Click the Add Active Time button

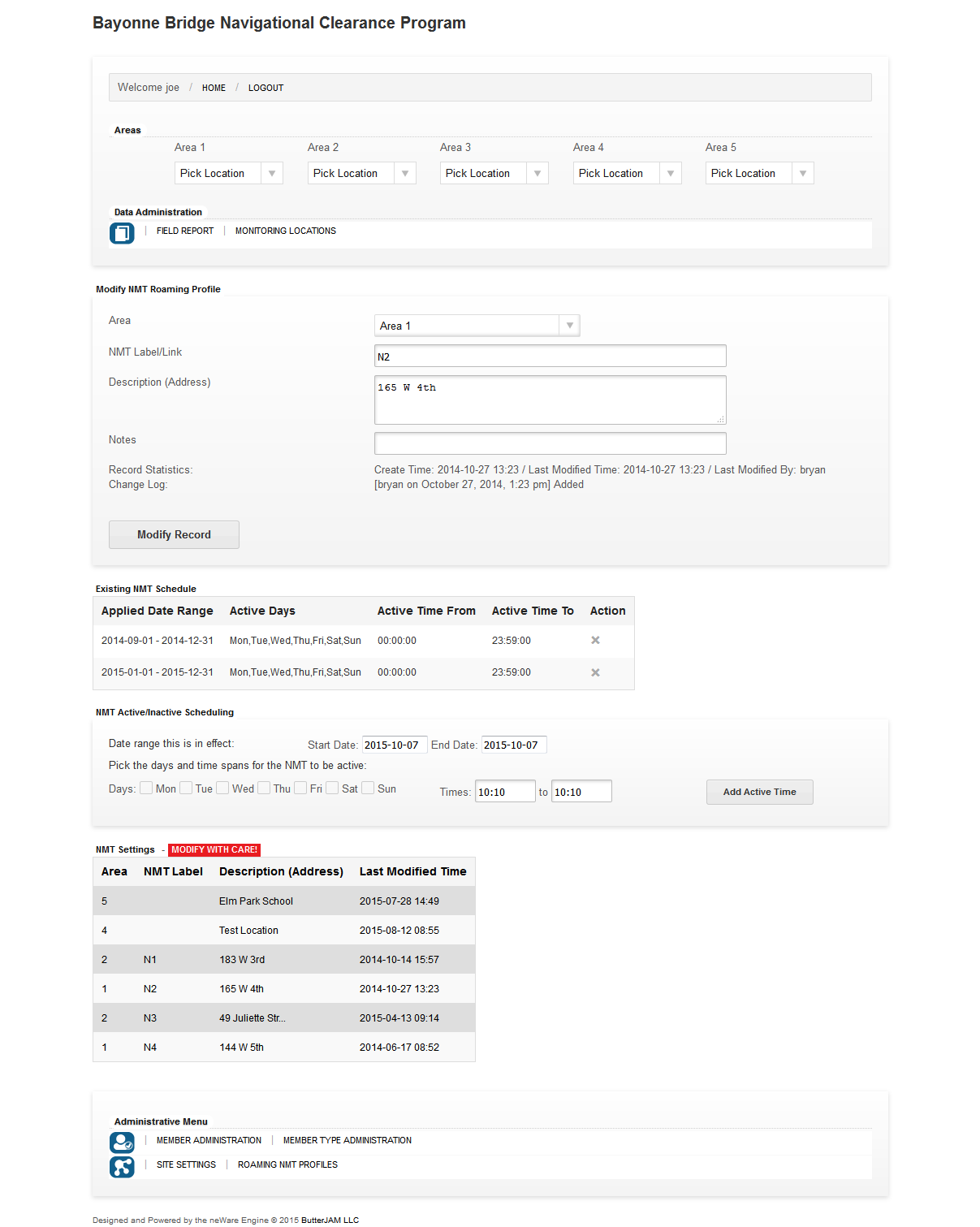759,792
